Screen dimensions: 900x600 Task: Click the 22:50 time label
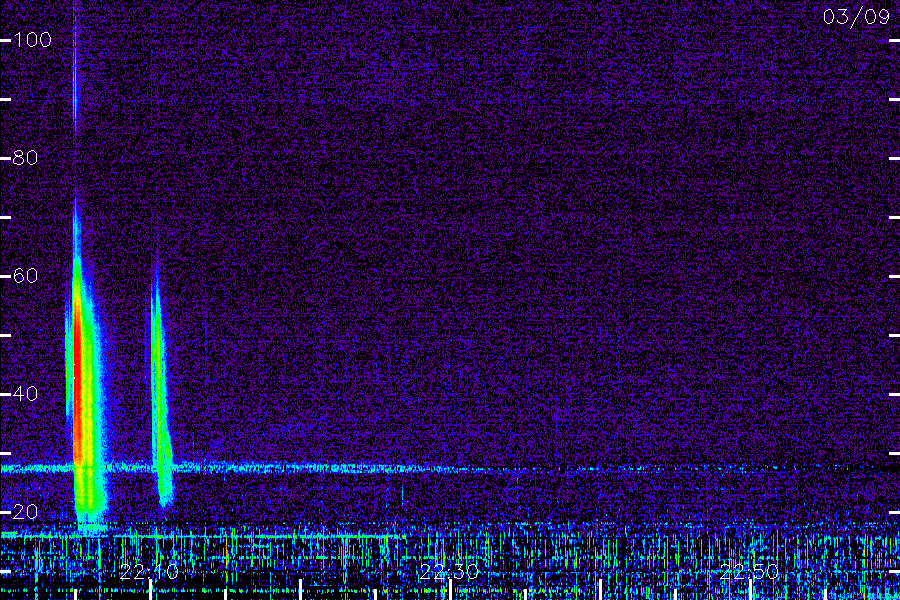pyautogui.click(x=749, y=572)
